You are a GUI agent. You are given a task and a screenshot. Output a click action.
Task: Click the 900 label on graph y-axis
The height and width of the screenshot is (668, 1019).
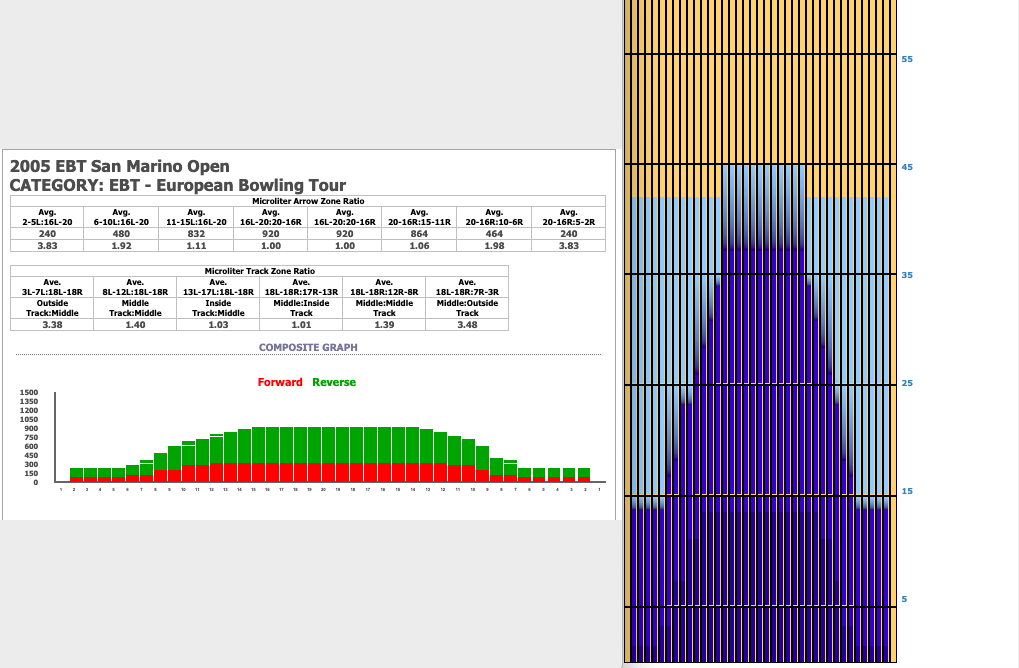tap(31, 428)
